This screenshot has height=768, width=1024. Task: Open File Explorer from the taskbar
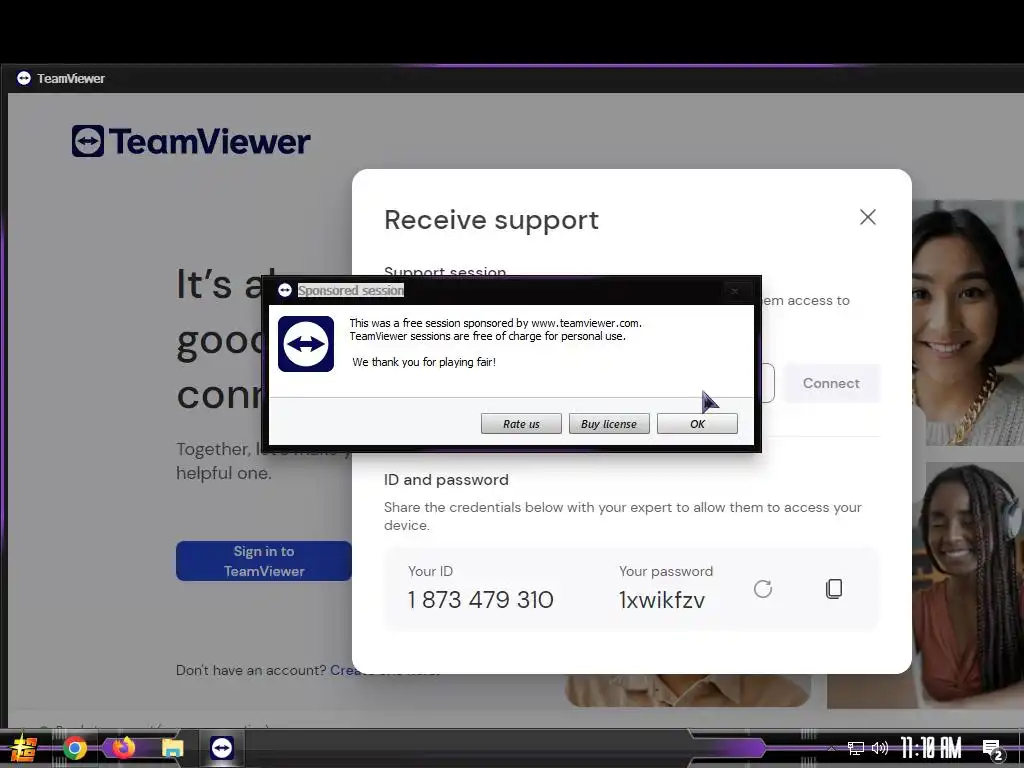point(172,748)
